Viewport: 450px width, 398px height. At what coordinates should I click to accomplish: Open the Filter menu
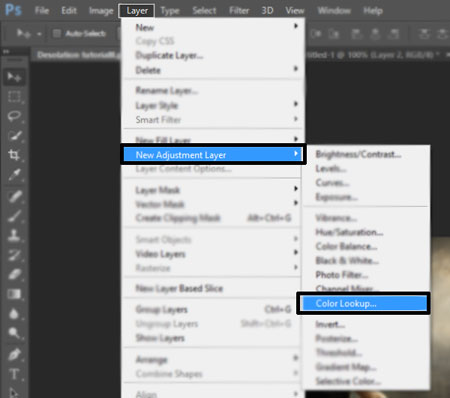pyautogui.click(x=239, y=11)
